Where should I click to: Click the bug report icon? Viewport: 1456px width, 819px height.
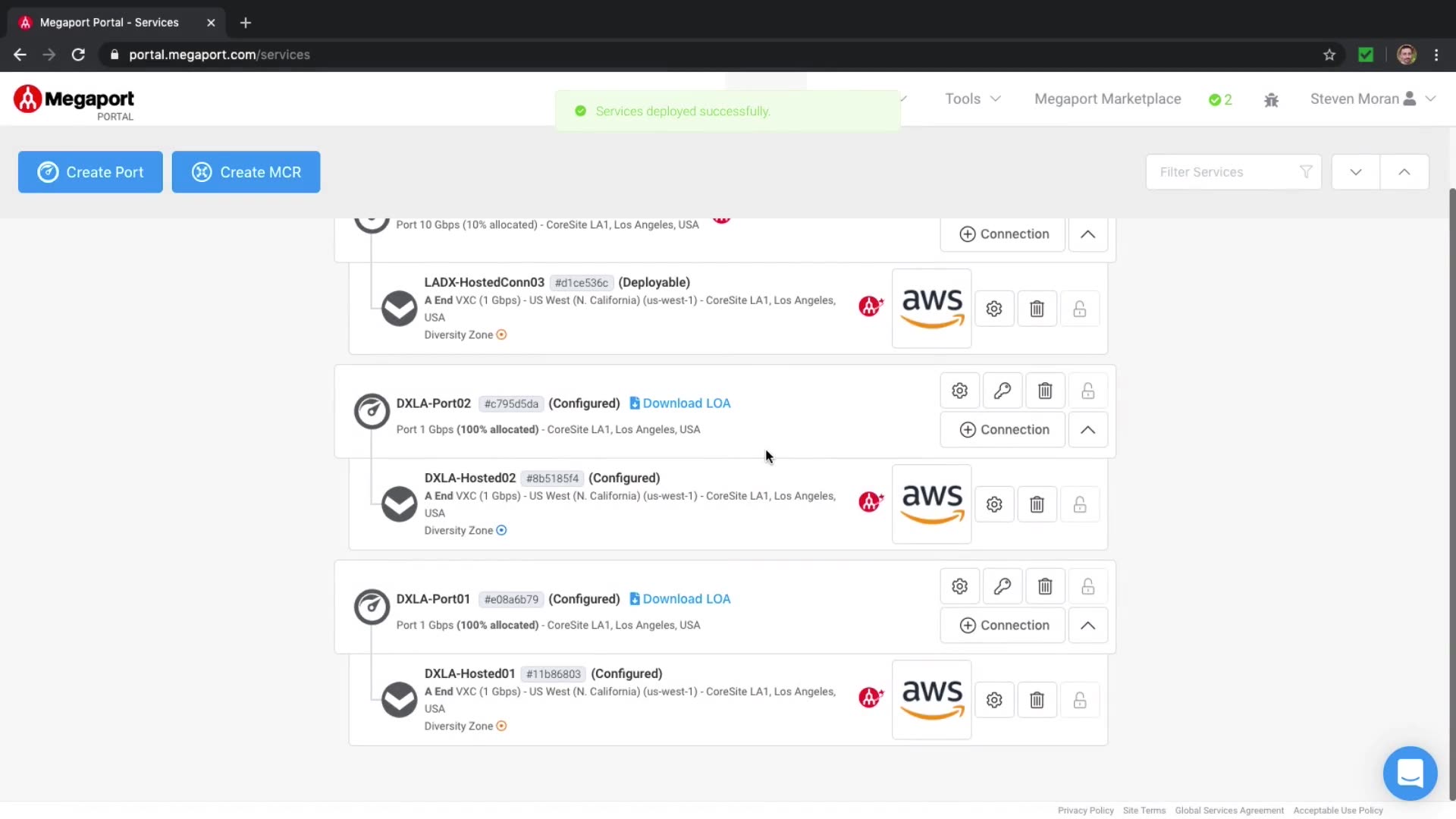(1271, 100)
